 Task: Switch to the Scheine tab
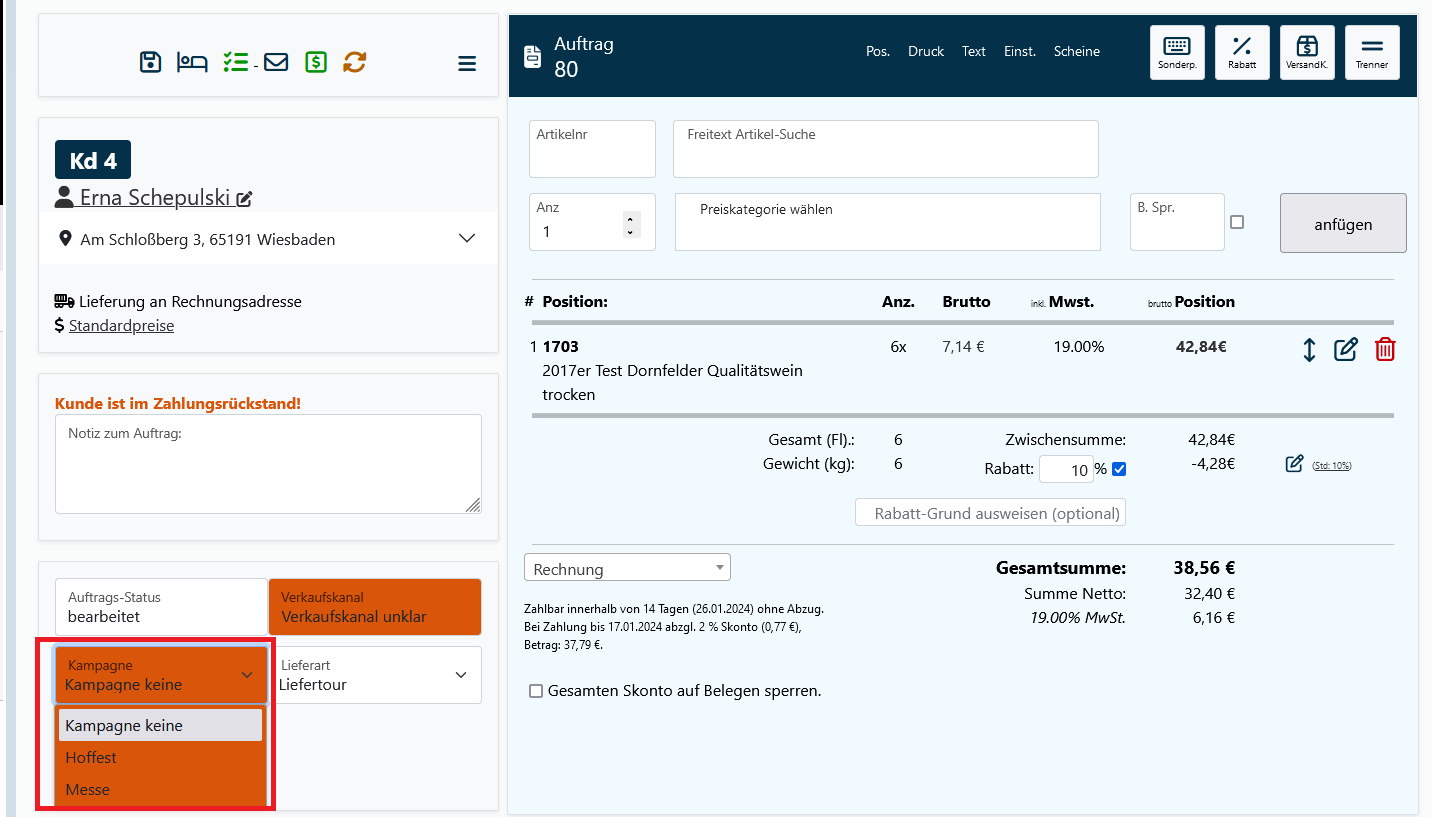point(1076,51)
